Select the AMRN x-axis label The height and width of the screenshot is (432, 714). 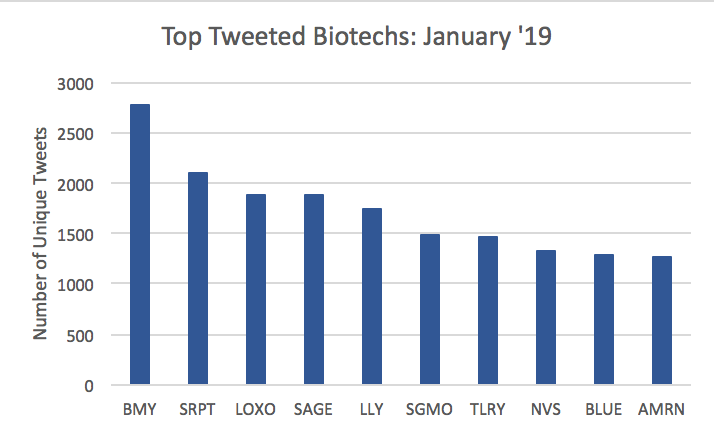tap(661, 409)
